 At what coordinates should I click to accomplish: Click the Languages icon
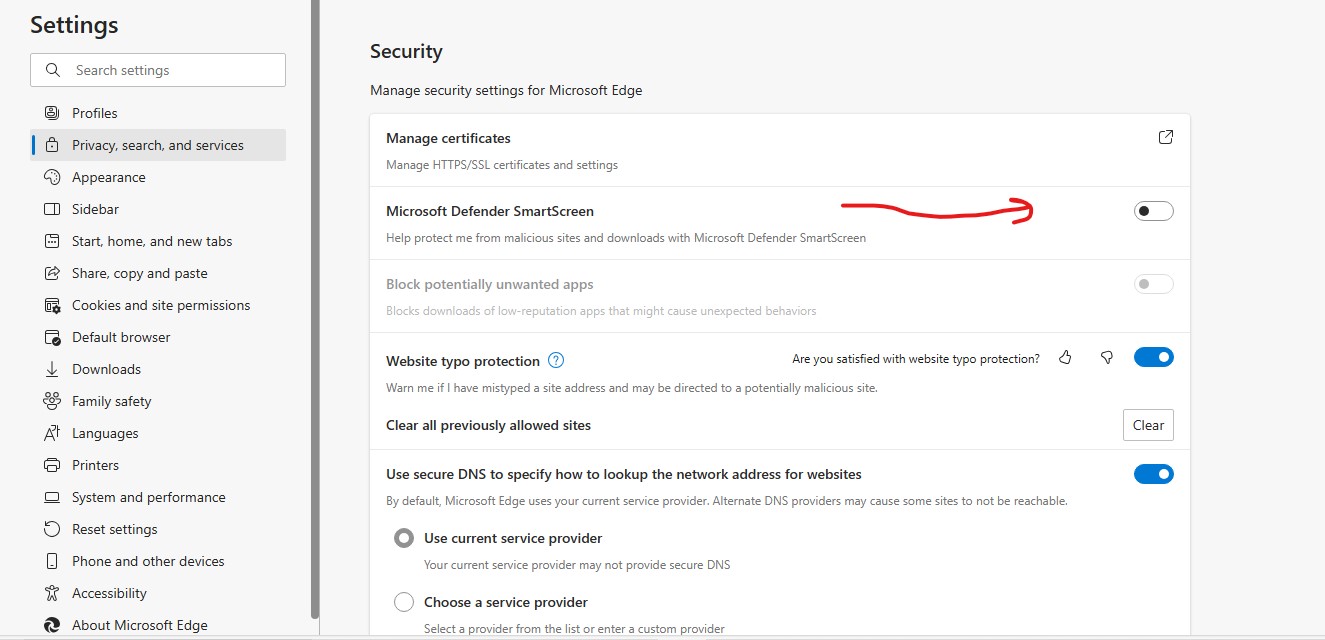[52, 433]
